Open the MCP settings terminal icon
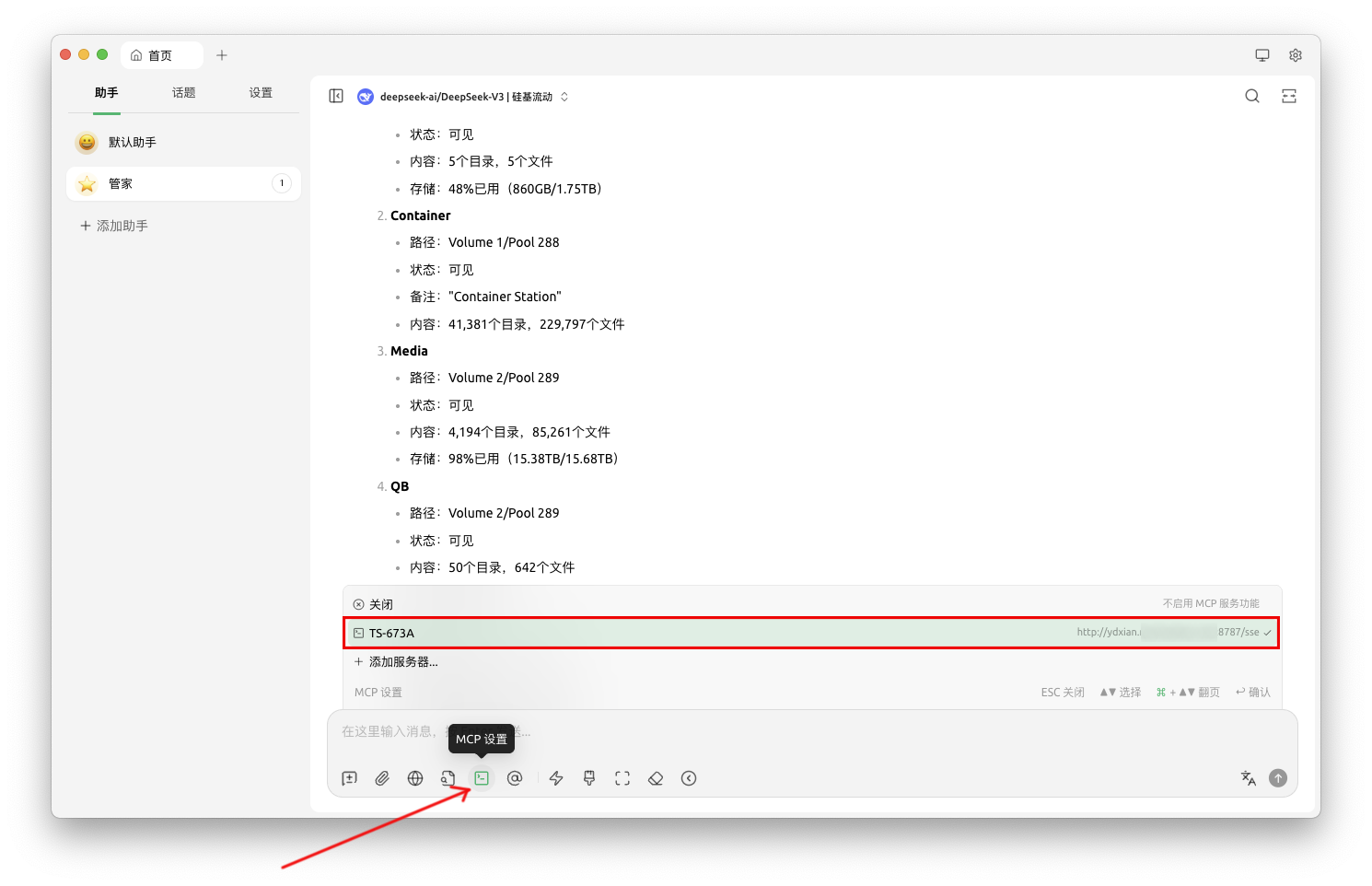1372x886 pixels. click(x=482, y=778)
